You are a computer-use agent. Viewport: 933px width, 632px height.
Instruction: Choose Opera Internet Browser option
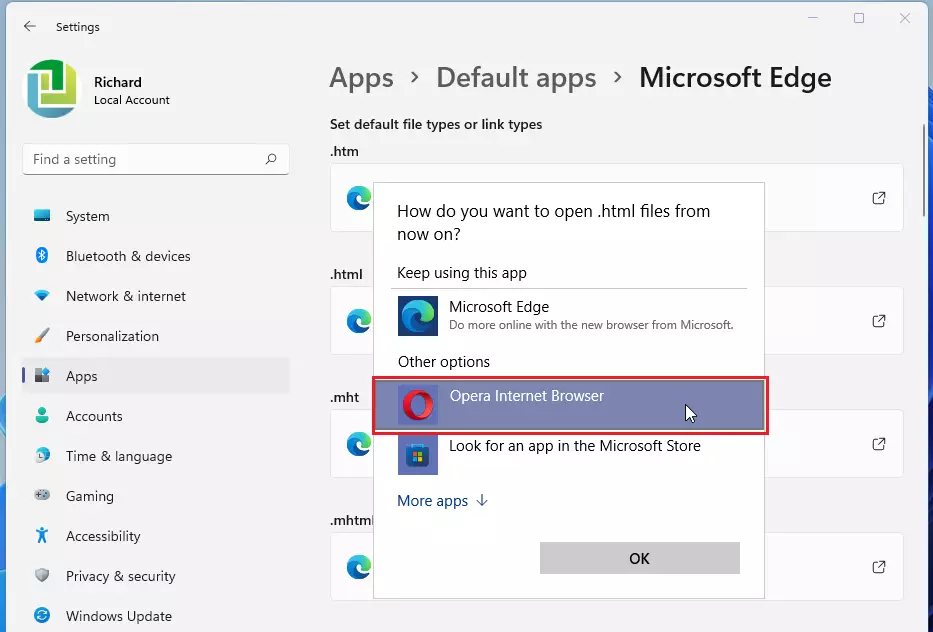pos(570,405)
